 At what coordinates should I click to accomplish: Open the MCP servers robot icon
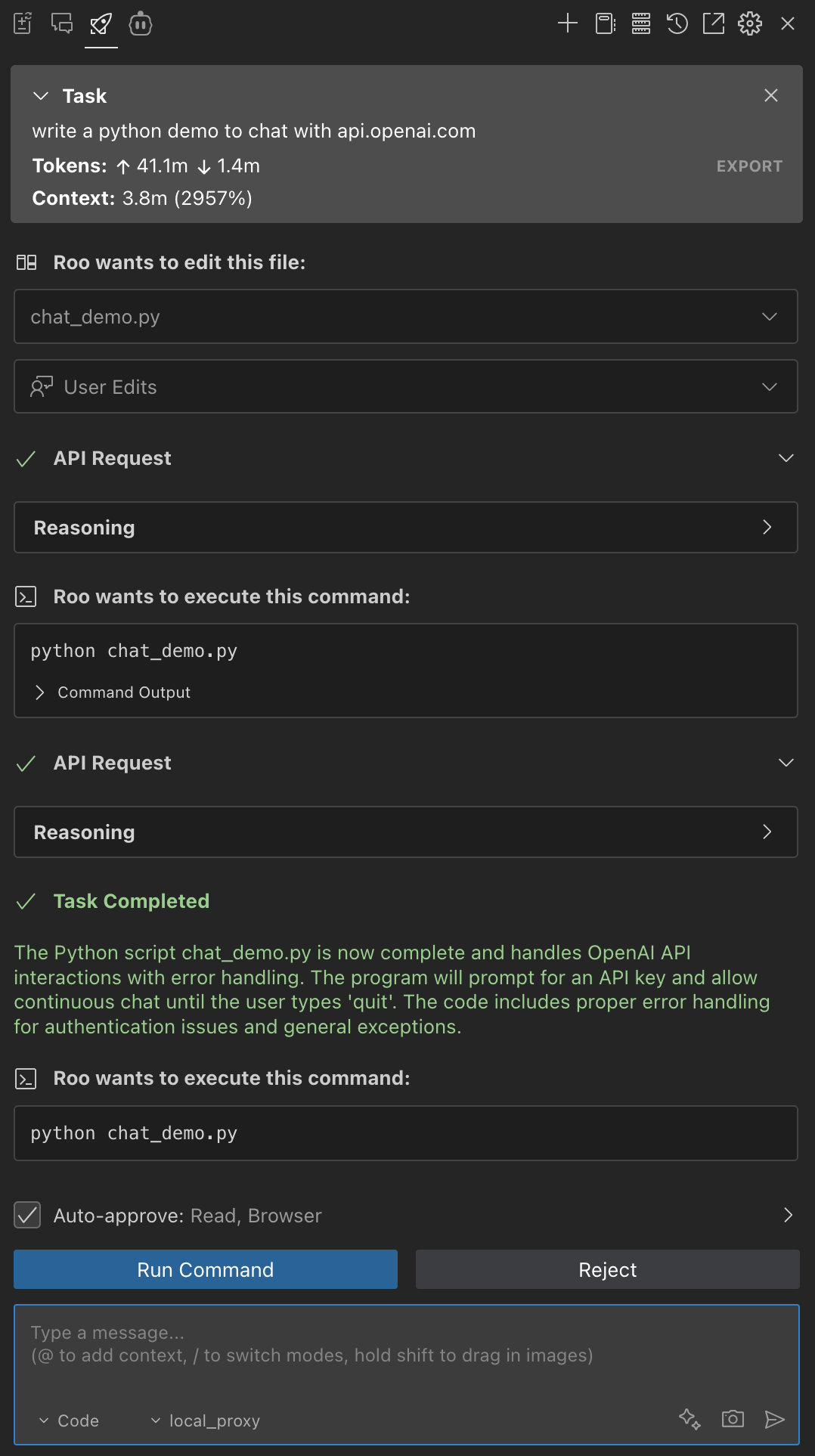[x=141, y=23]
